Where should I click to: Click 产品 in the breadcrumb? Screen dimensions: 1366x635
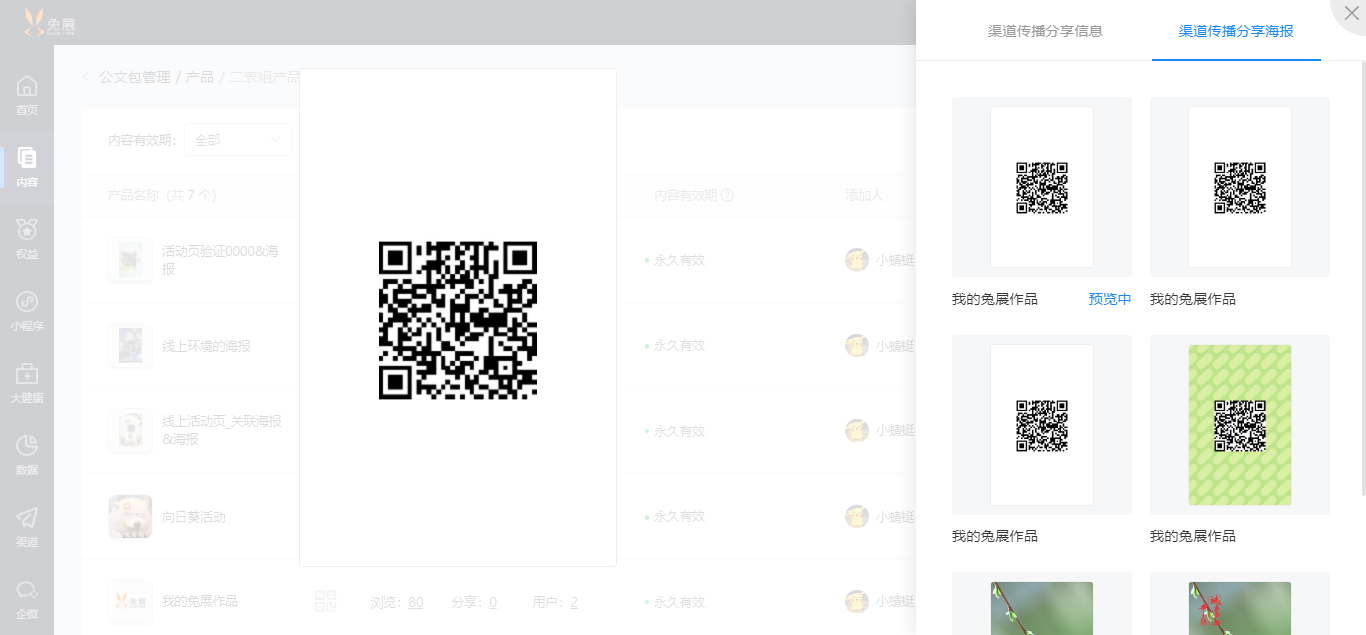(x=200, y=77)
